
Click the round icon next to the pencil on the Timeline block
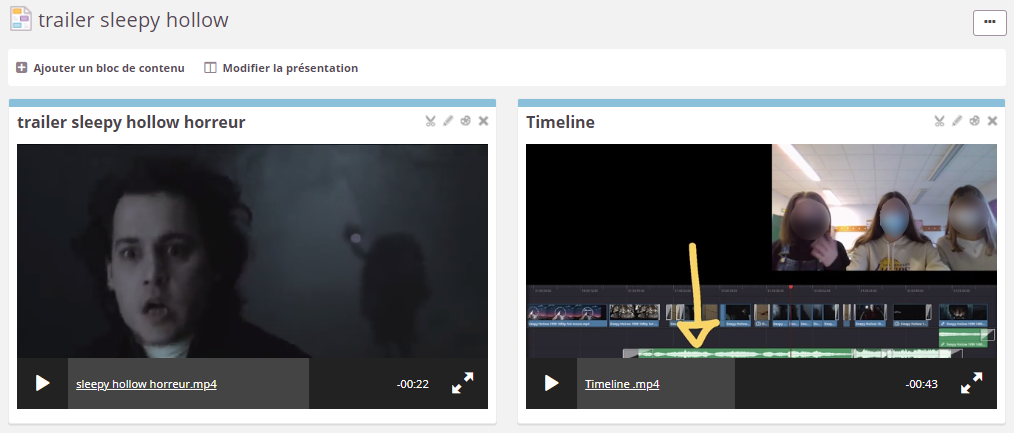coord(975,121)
